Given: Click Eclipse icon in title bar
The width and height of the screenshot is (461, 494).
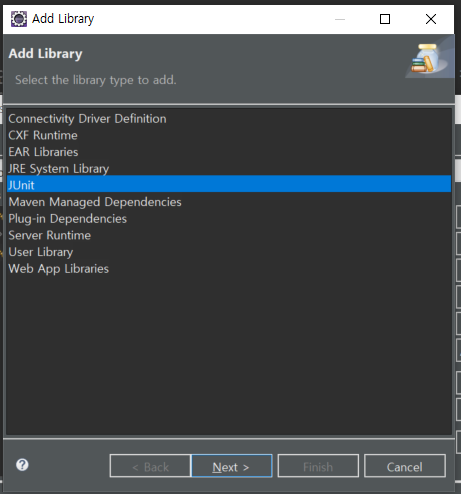Looking at the screenshot, I should click(x=19, y=19).
